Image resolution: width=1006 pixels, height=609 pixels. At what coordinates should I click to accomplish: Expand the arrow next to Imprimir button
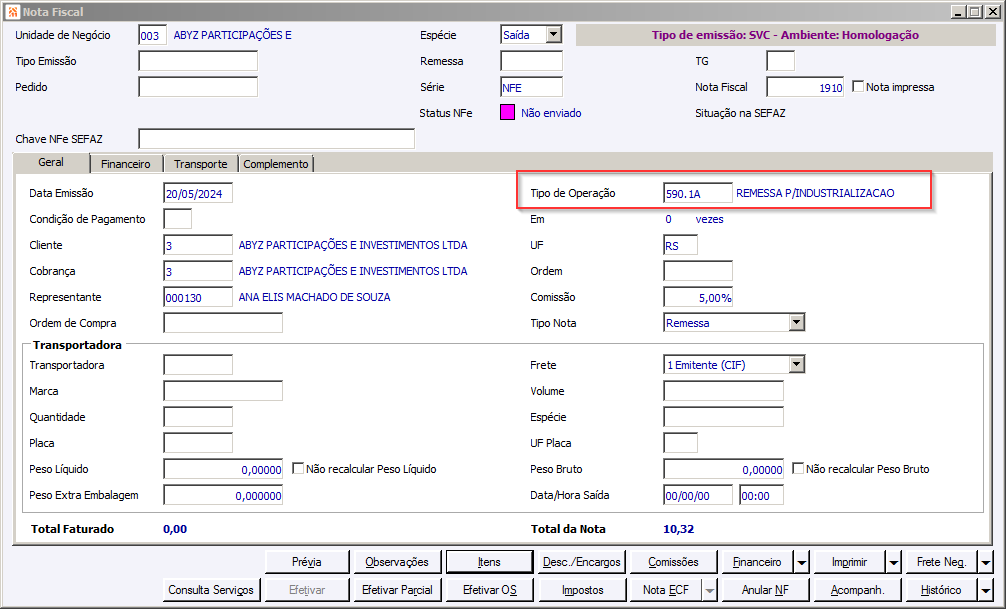click(893, 562)
